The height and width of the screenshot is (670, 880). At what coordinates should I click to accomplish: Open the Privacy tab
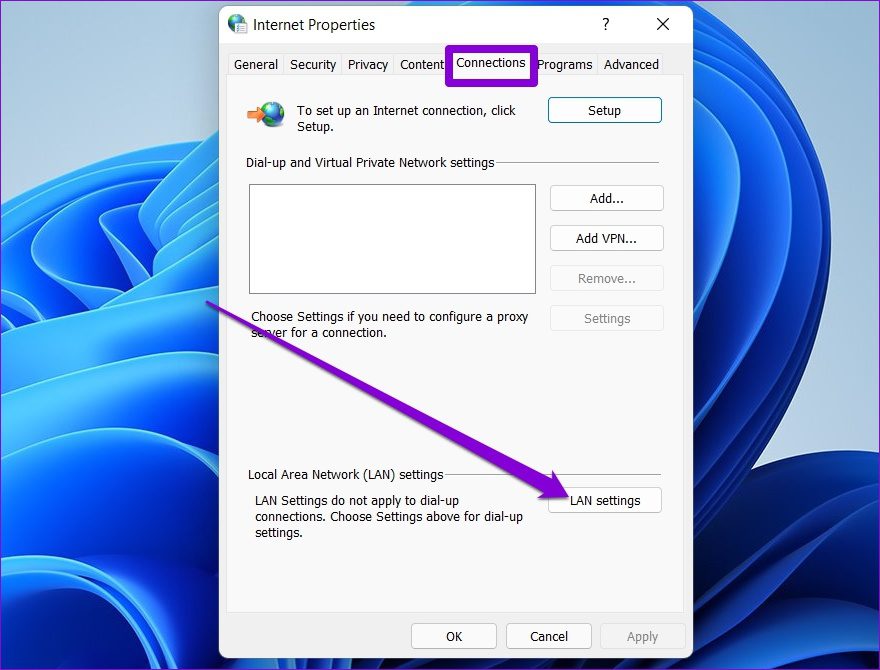click(x=367, y=64)
